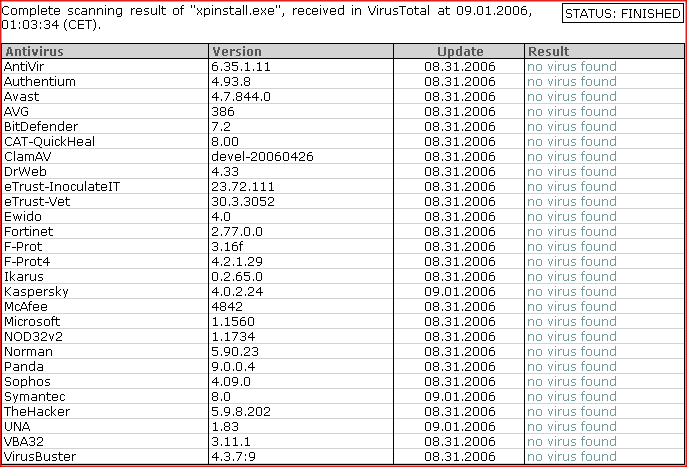Click the Panda antivirus name
This screenshot has width=687, height=467.
(24, 366)
